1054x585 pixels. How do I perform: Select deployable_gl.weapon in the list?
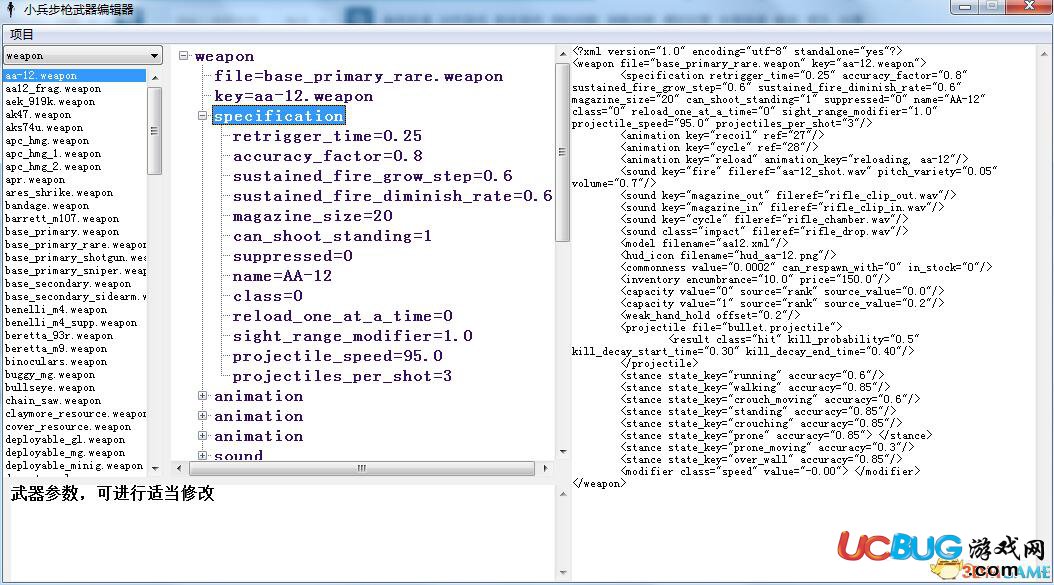point(65,440)
